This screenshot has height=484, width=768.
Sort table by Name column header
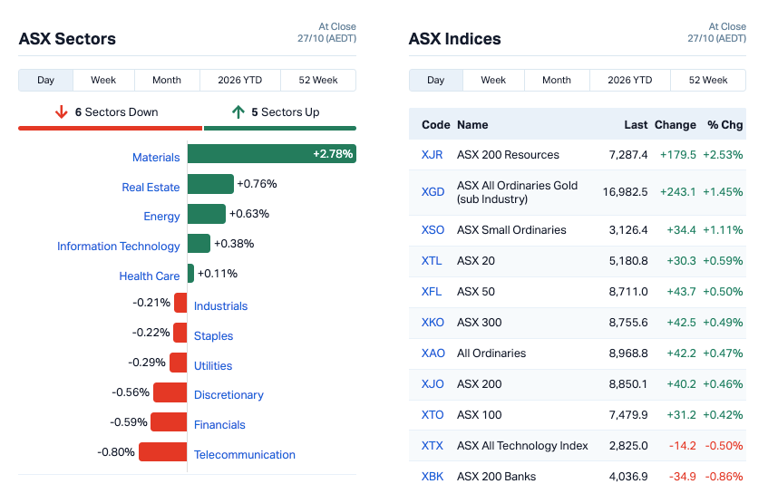click(473, 125)
